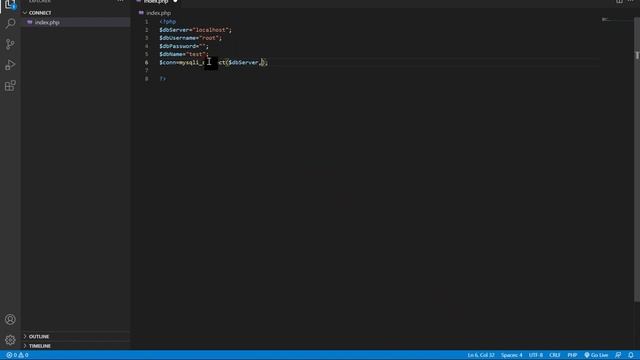
Task: Start Go Live server
Action: (x=596, y=355)
